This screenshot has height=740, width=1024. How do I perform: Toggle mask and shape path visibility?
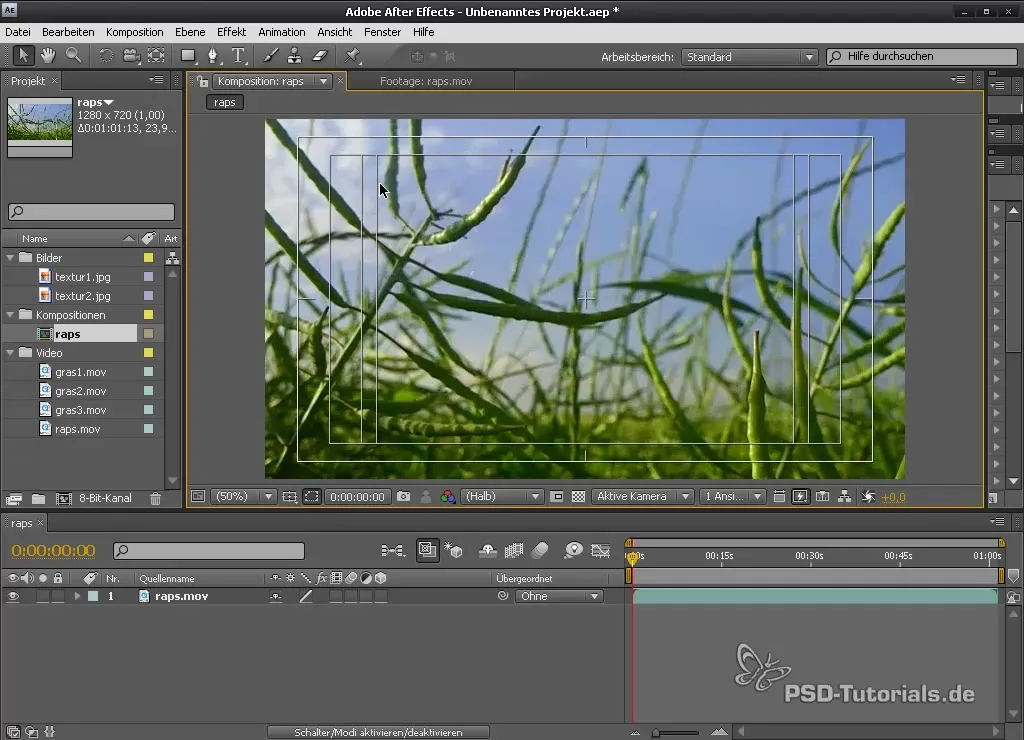312,496
